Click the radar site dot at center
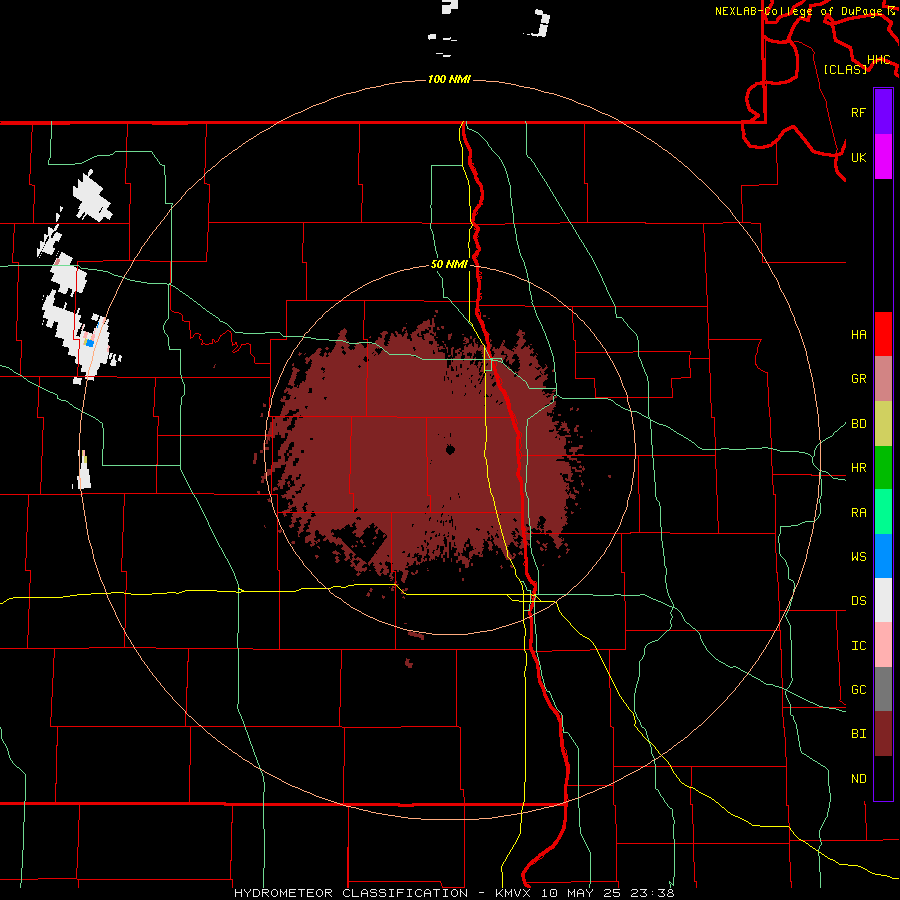This screenshot has height=900, width=900. point(450,449)
